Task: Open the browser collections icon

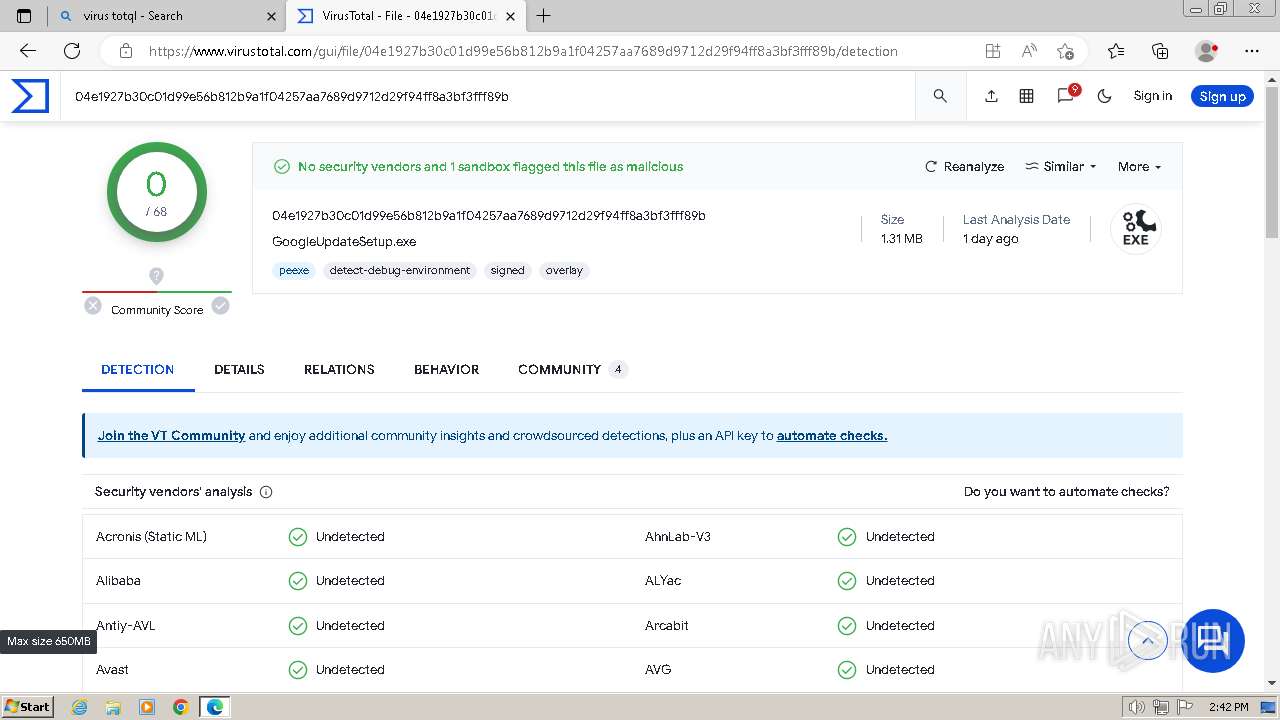Action: pos(1160,51)
